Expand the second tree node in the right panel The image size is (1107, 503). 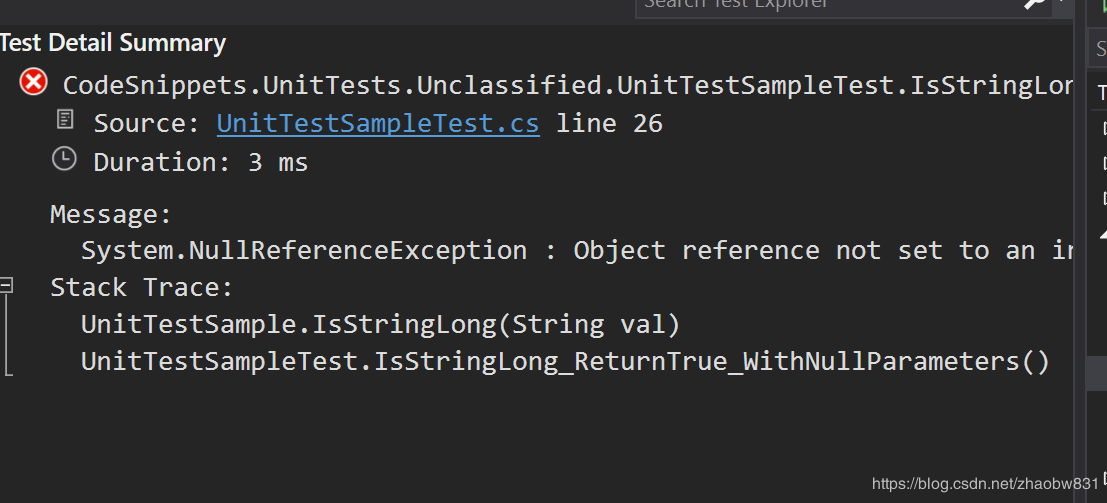coord(1104,162)
